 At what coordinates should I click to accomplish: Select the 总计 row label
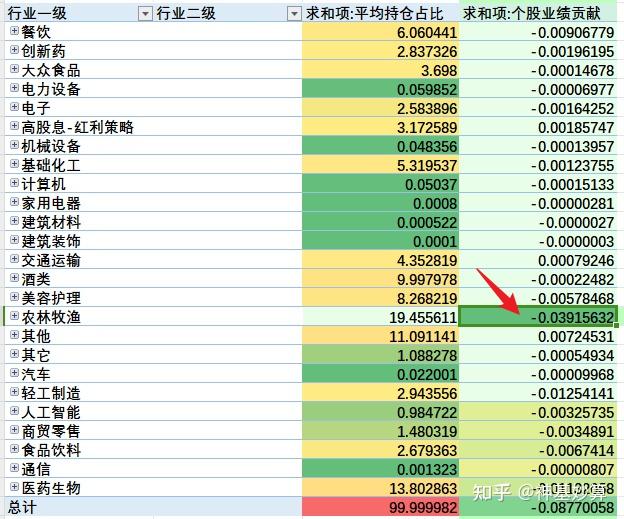click(x=22, y=507)
